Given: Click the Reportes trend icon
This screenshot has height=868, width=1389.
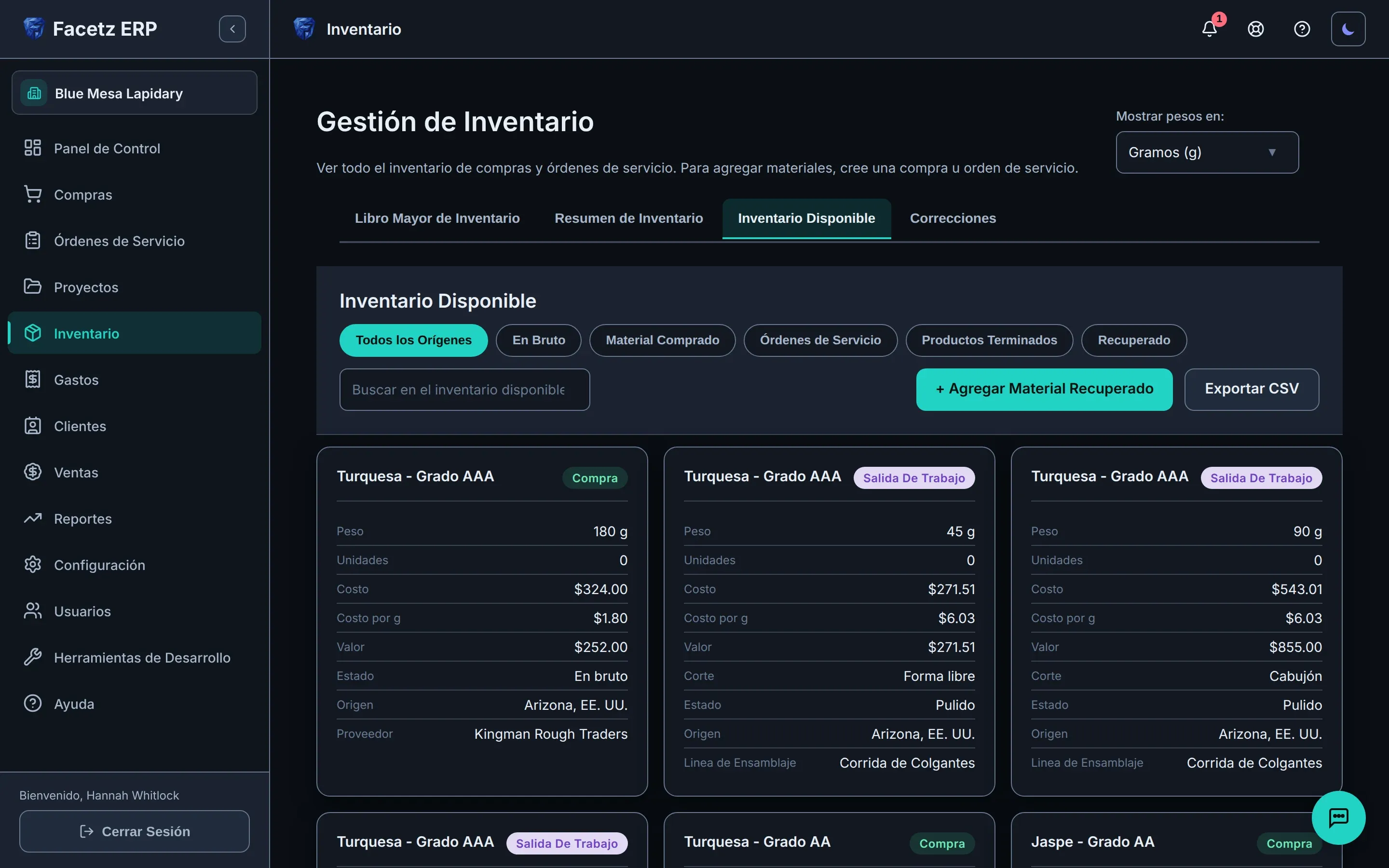Looking at the screenshot, I should (x=33, y=518).
